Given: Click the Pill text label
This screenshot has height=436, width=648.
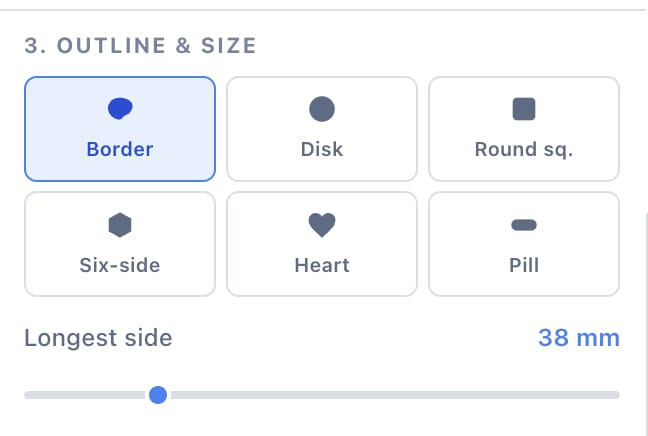Looking at the screenshot, I should [524, 265].
